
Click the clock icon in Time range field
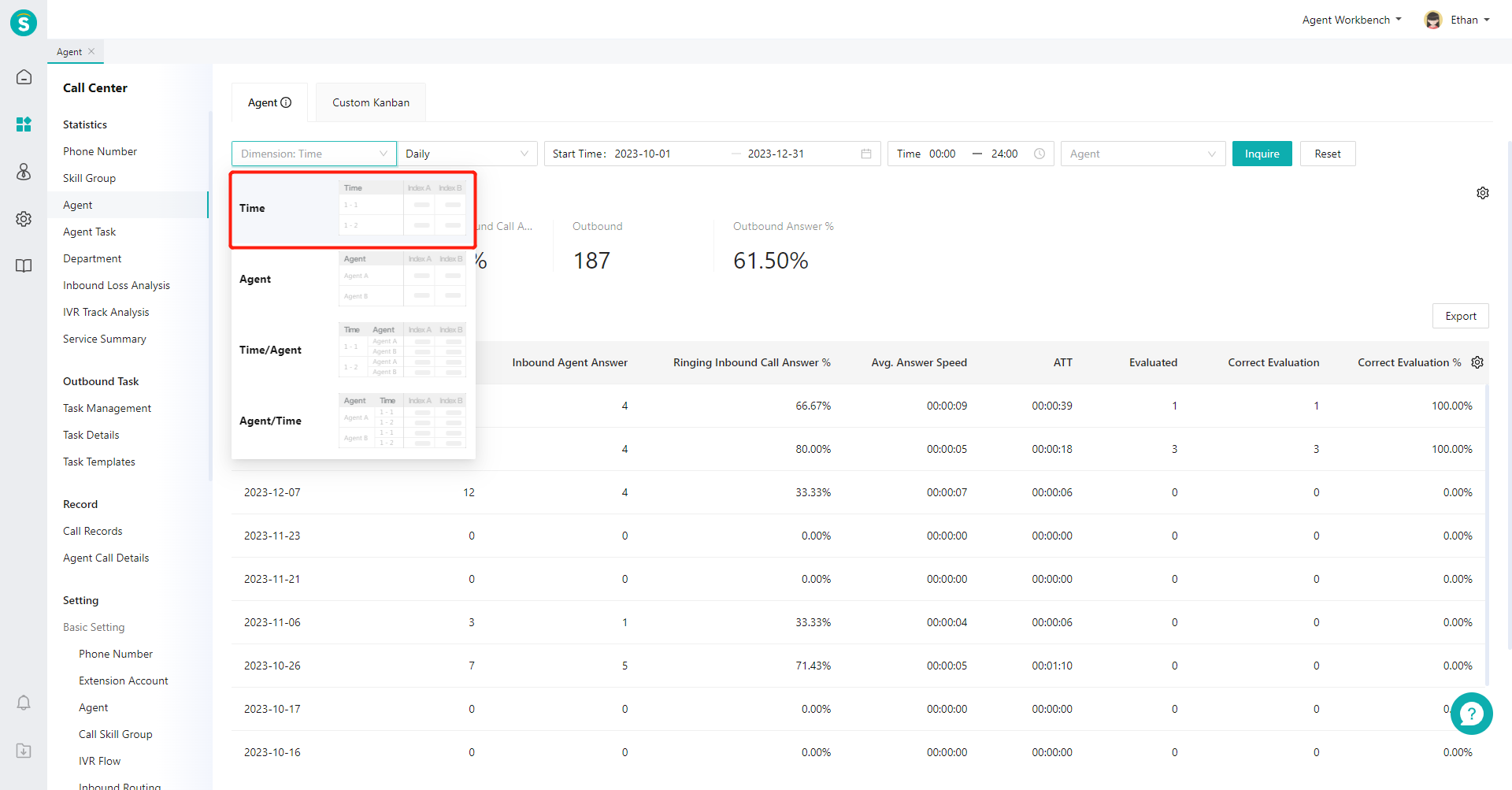click(1039, 154)
